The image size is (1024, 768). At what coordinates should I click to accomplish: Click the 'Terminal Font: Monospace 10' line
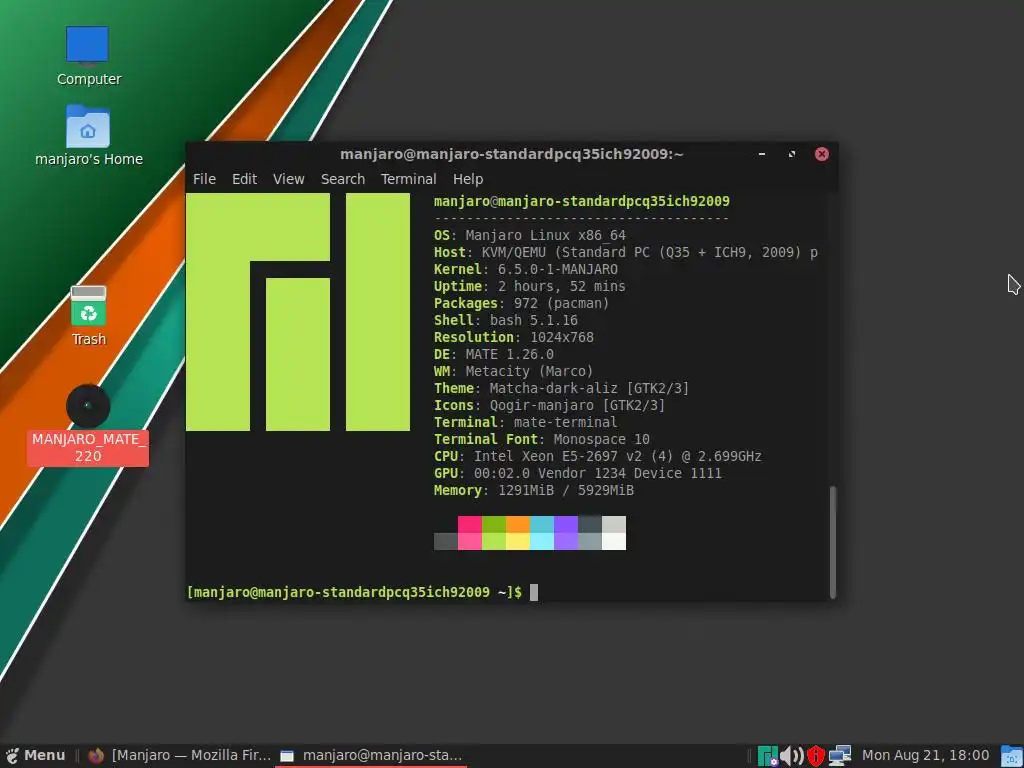pos(541,439)
